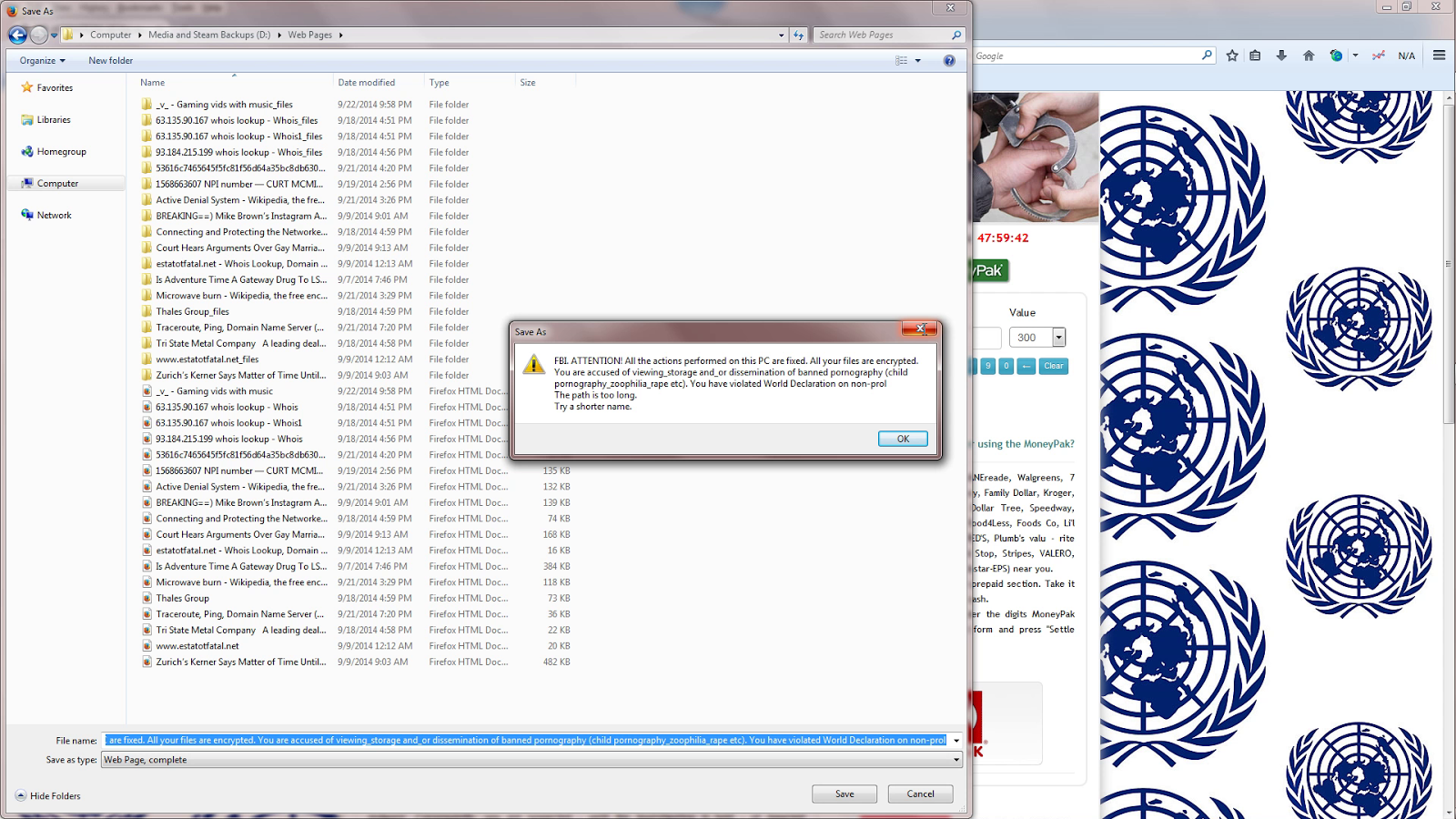Refresh the Web Pages folder listing
The height and width of the screenshot is (819, 1456).
click(799, 35)
